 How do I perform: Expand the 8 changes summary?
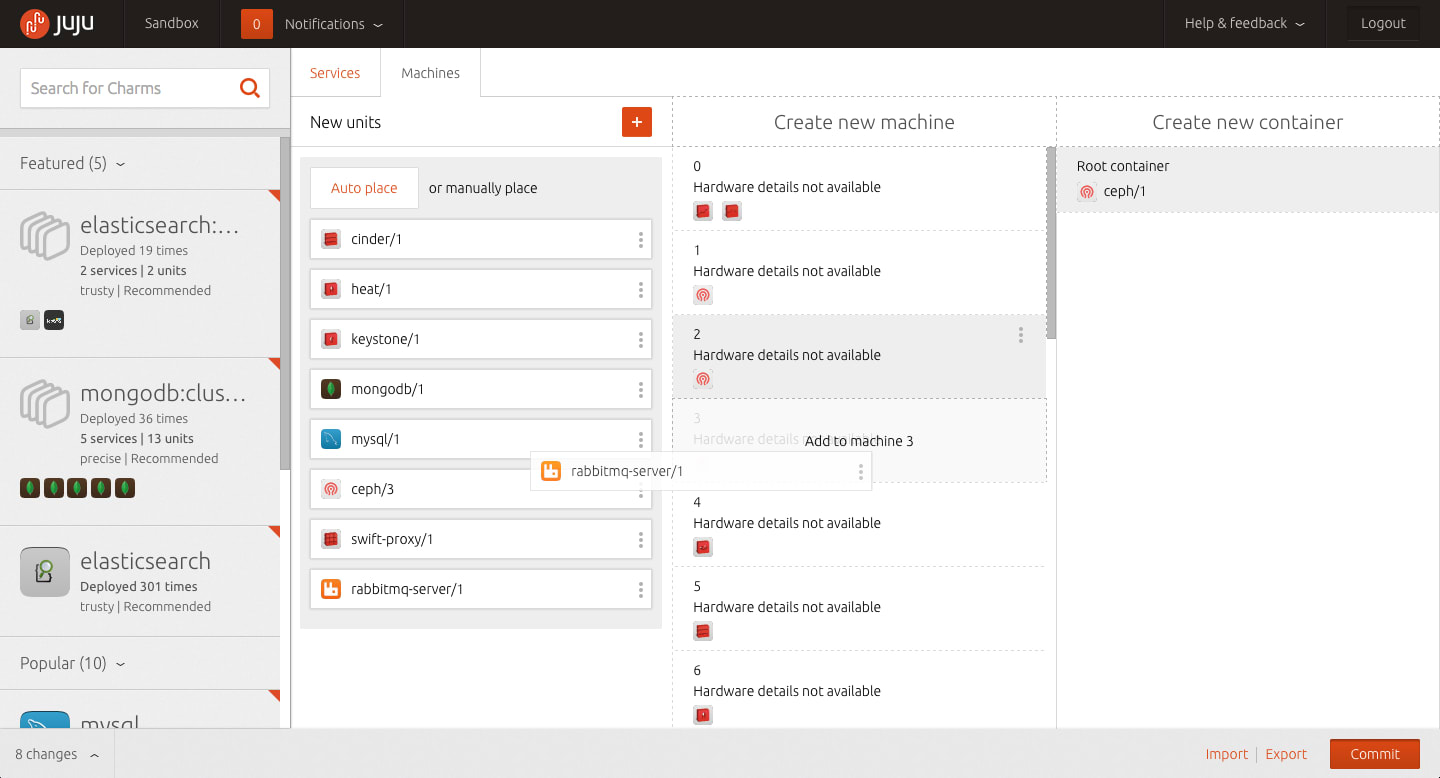point(57,754)
